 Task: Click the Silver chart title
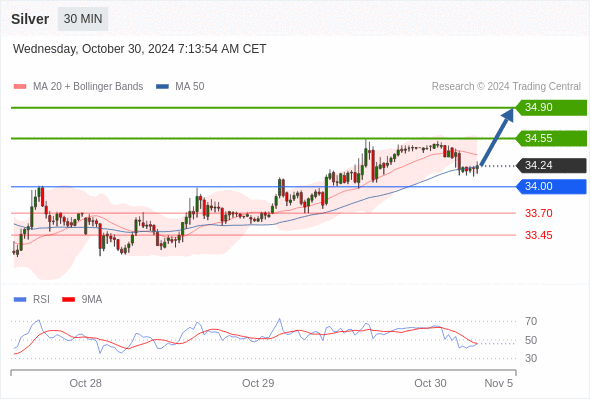(30, 19)
